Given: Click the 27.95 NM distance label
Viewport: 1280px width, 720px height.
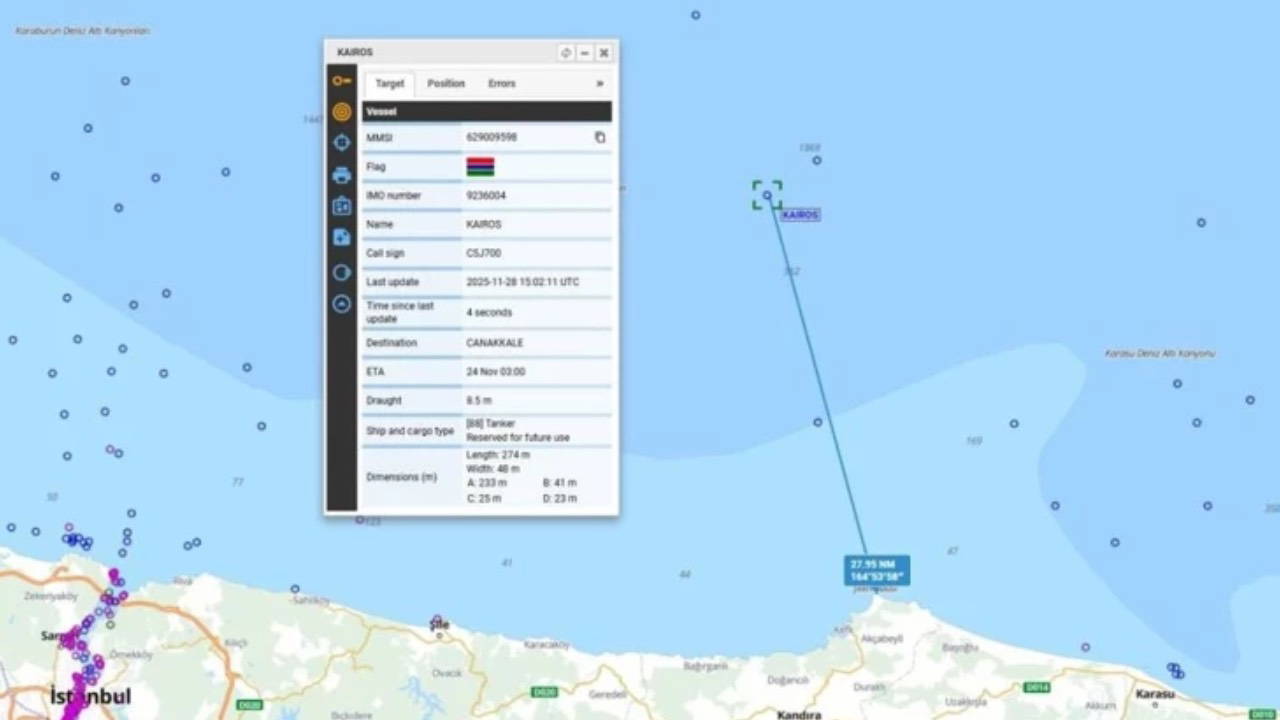Looking at the screenshot, I should click(x=876, y=571).
